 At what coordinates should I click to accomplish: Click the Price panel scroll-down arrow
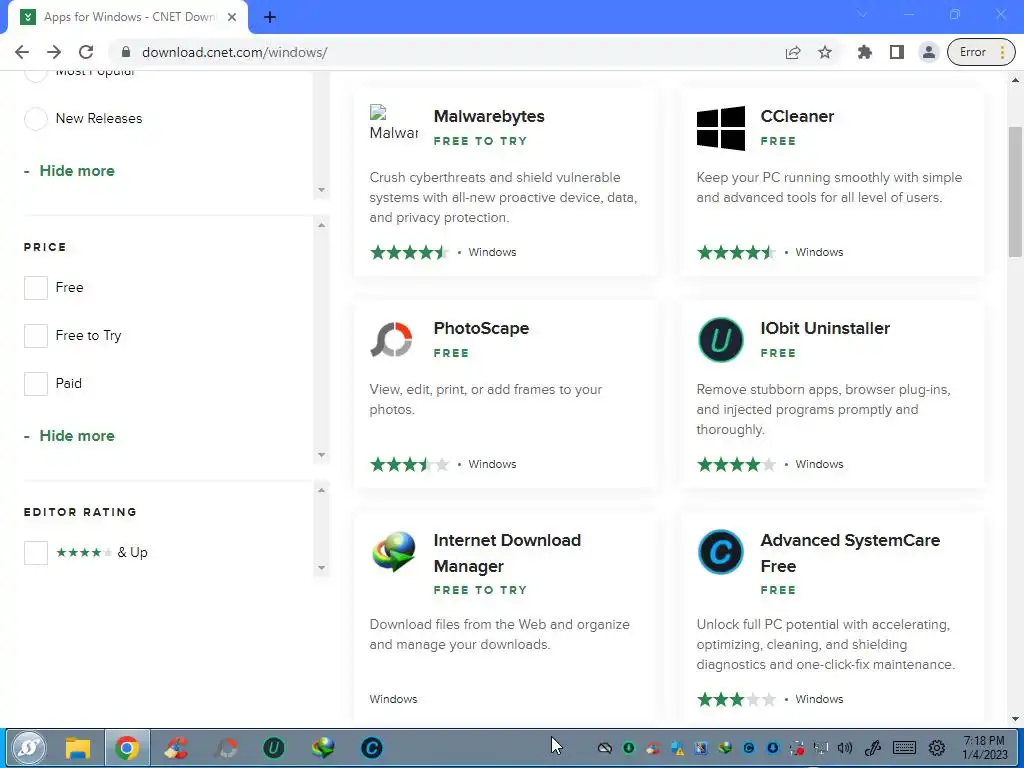click(321, 455)
